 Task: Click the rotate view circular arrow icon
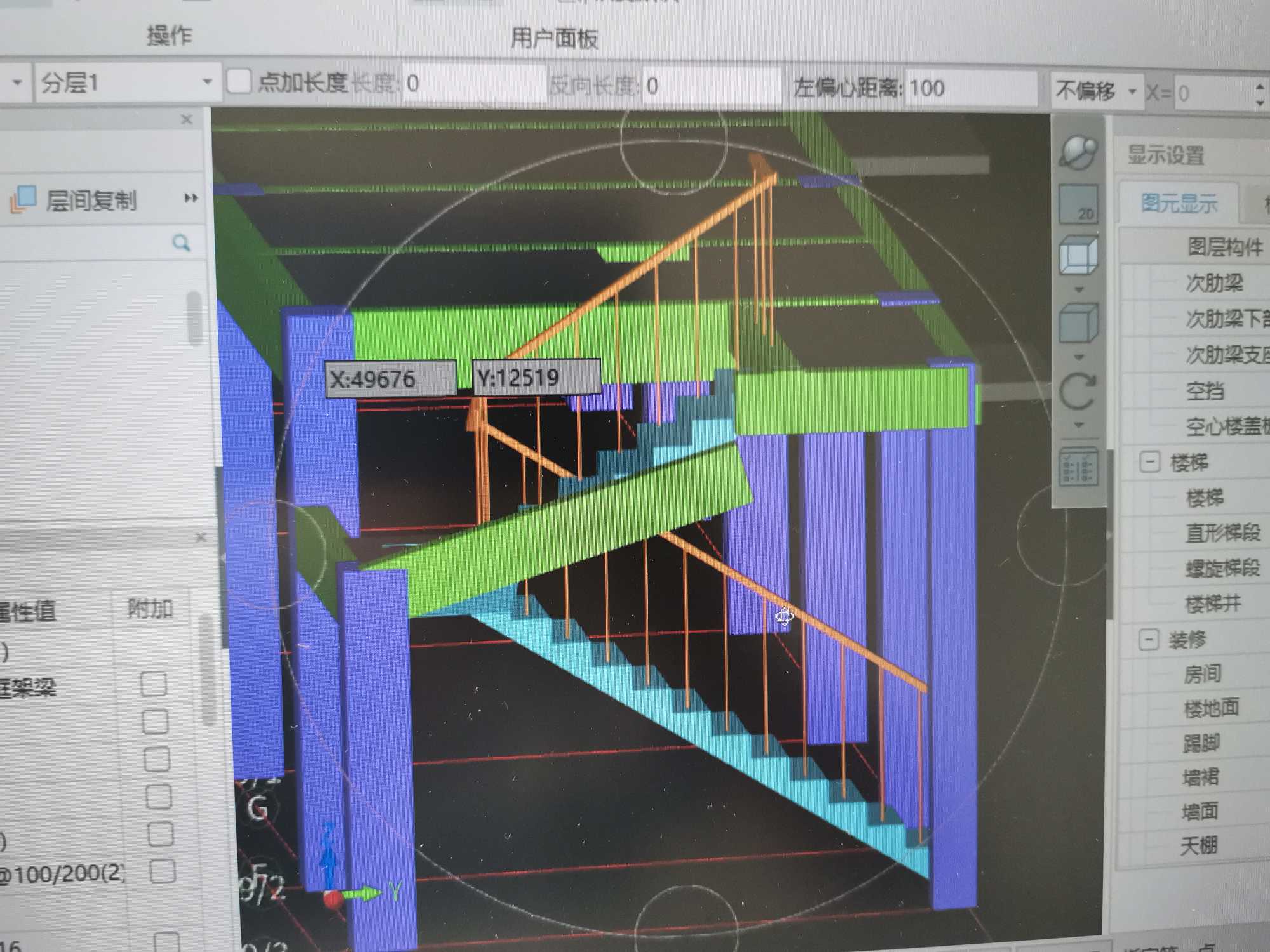(x=1078, y=391)
